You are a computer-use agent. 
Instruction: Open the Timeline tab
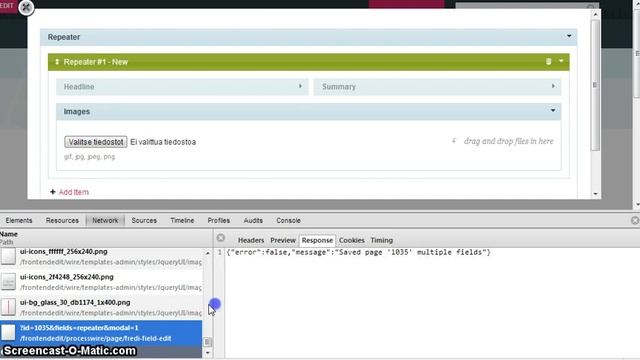[x=182, y=220]
